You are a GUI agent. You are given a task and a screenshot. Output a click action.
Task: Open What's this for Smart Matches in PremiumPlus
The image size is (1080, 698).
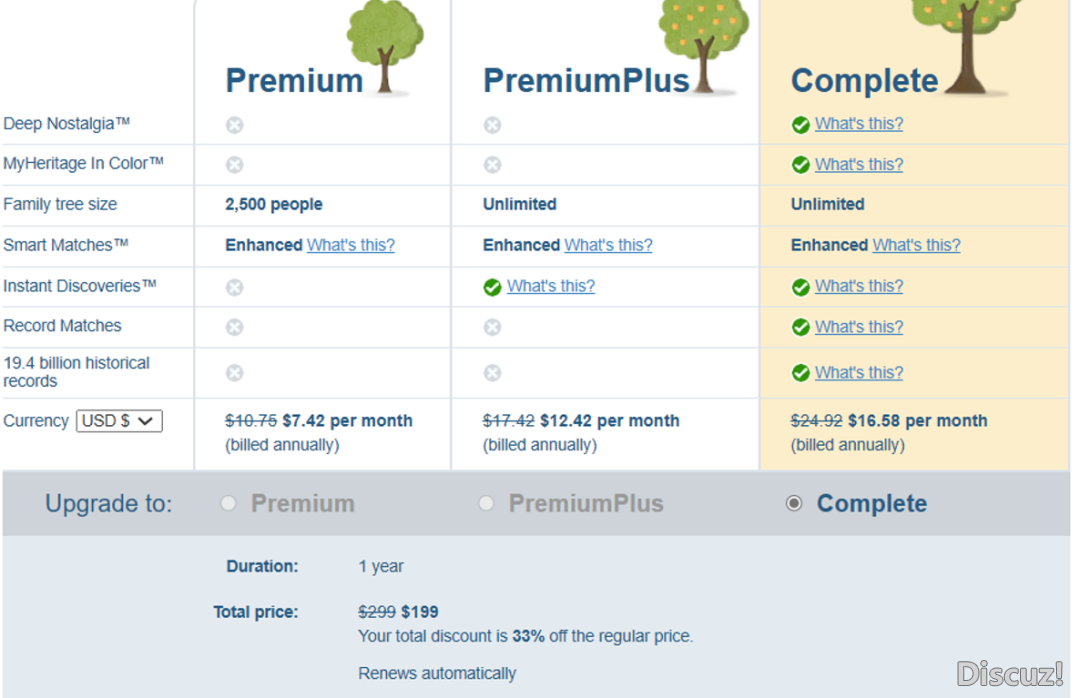pos(608,245)
